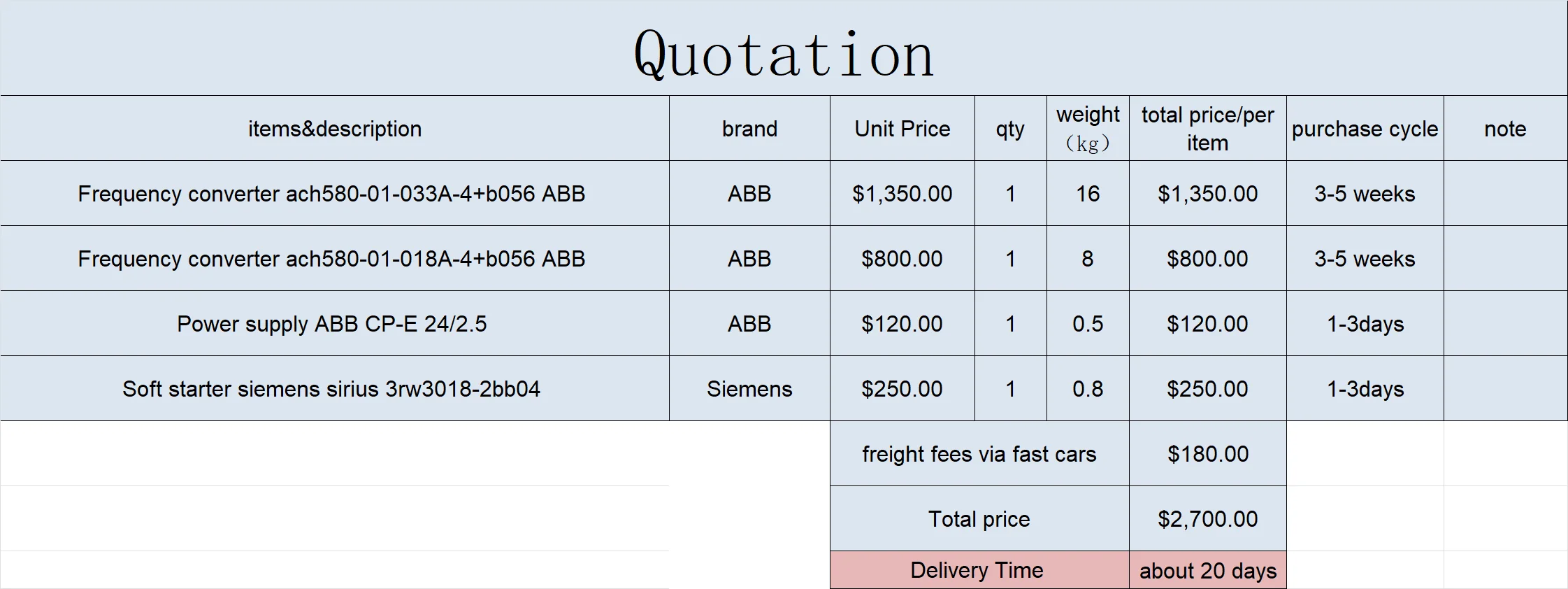This screenshot has height=589, width=1568.
Task: Click the Siemens brand cell
Action: tap(749, 388)
